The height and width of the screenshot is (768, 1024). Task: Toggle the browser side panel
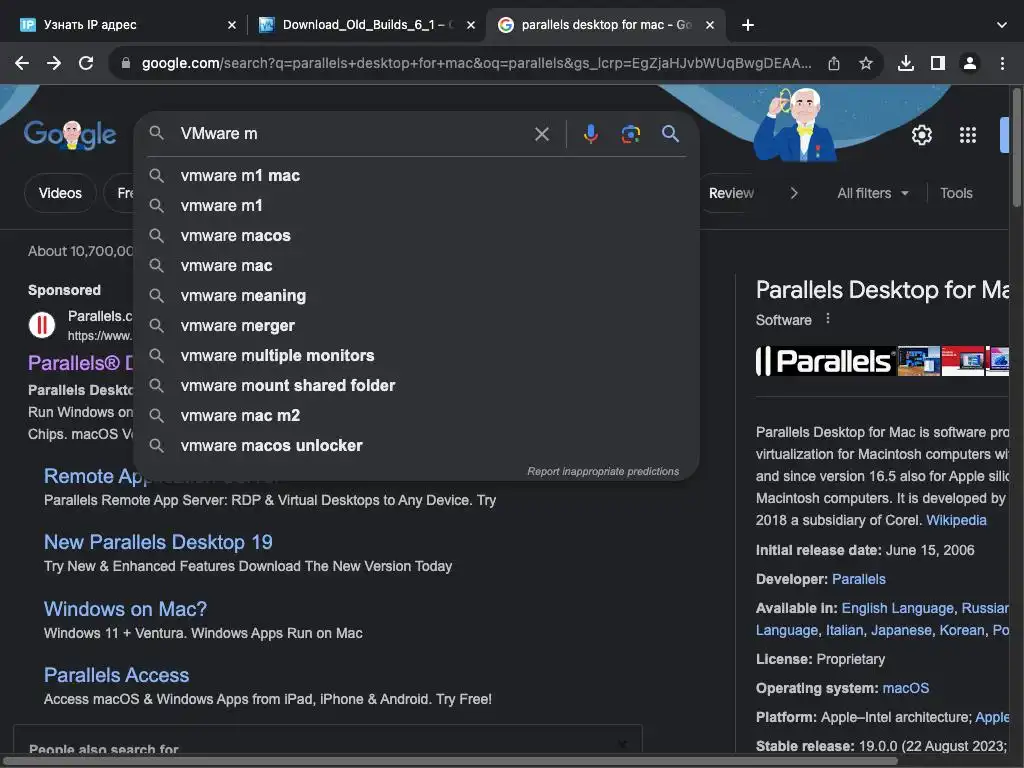point(938,63)
